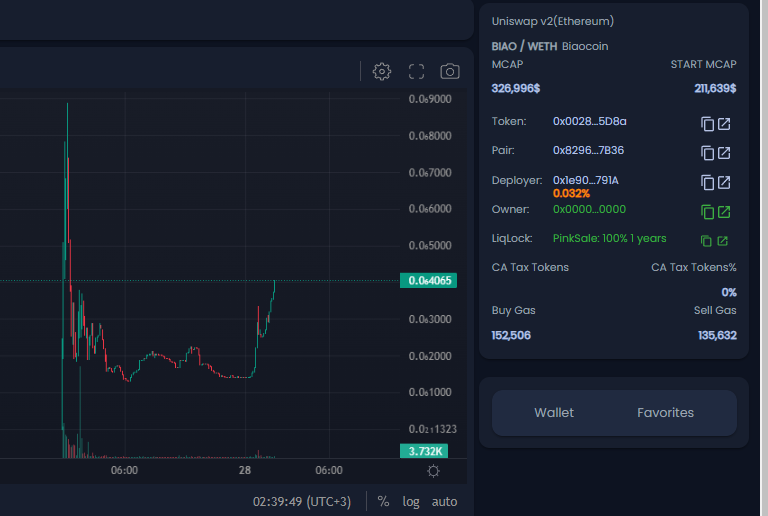Open price scale settings gear at chart bottom

coord(433,471)
